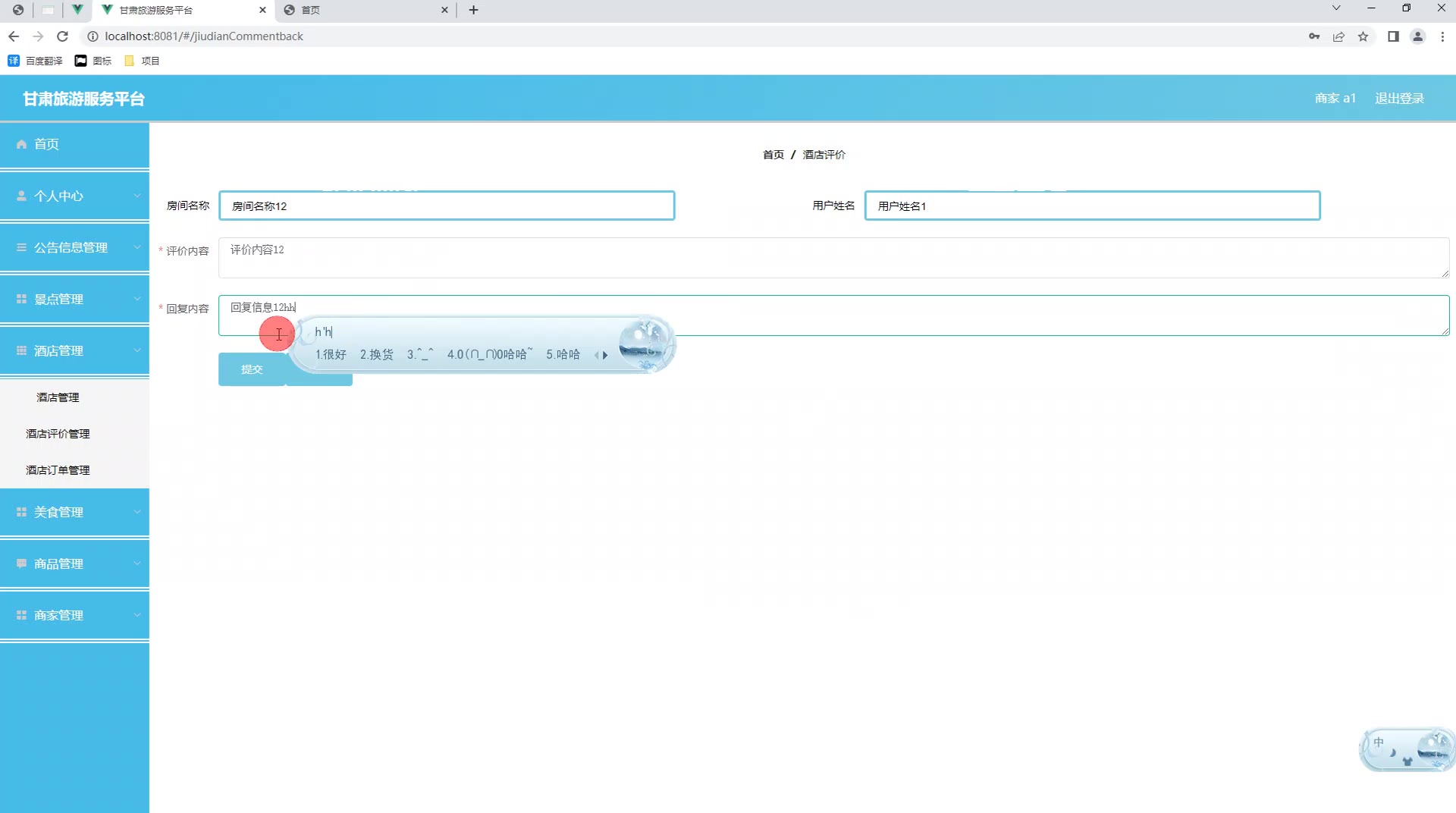The width and height of the screenshot is (1456, 813).
Task: Expand the 景点管理 sidebar menu
Action: coord(74,299)
